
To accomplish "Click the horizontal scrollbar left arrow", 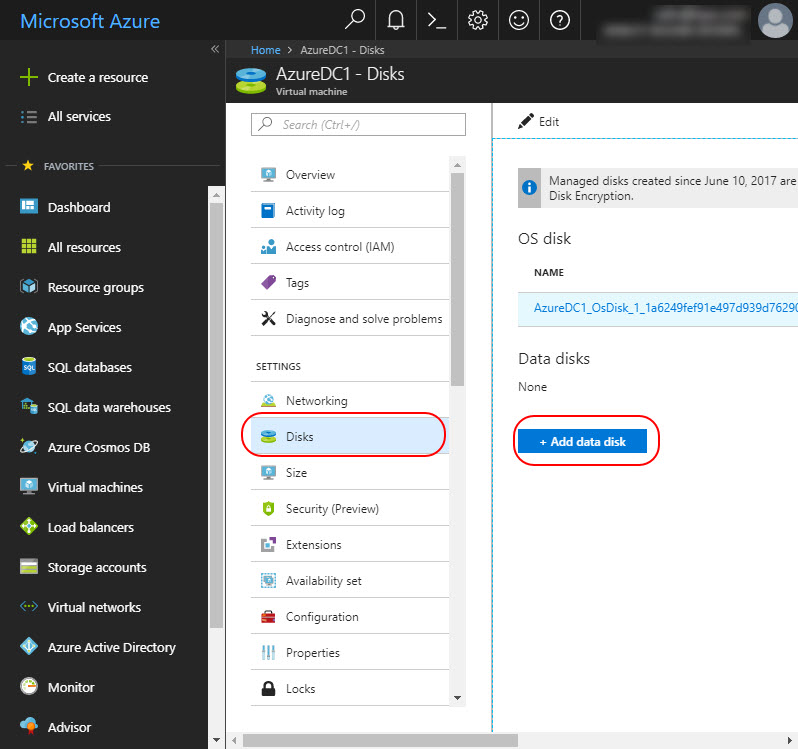I will [234, 740].
